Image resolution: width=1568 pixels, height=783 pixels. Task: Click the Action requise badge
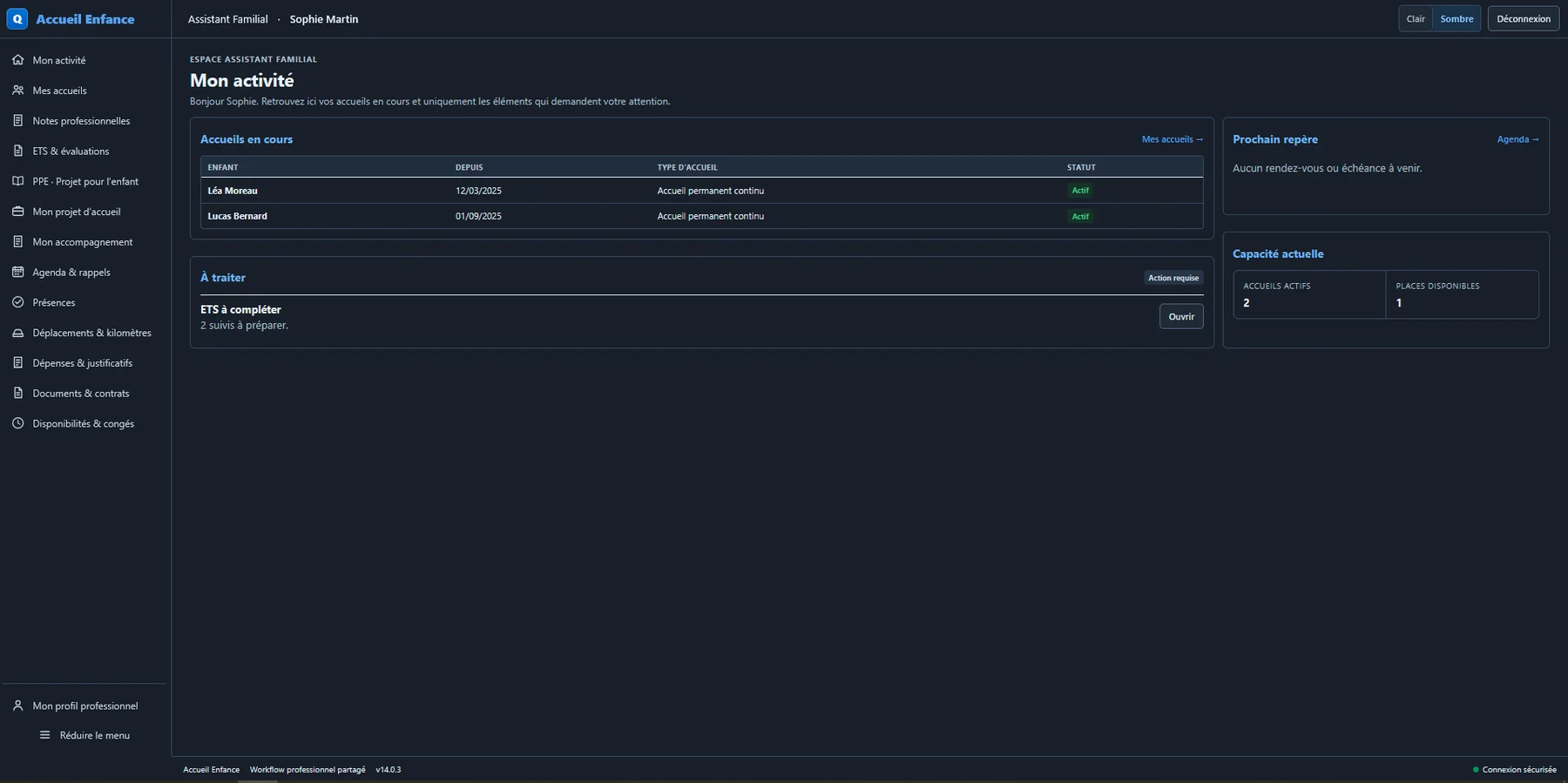pos(1173,278)
